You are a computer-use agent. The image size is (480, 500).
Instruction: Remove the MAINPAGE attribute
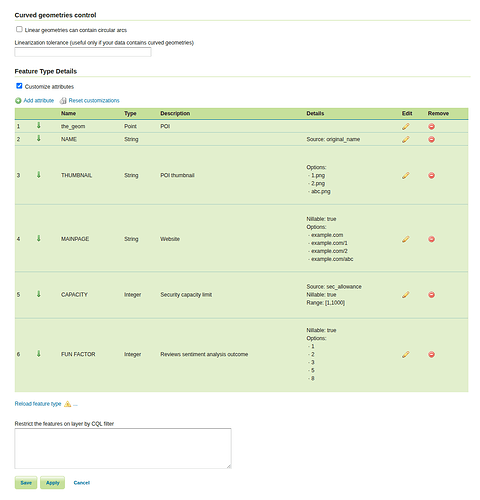tap(431, 239)
